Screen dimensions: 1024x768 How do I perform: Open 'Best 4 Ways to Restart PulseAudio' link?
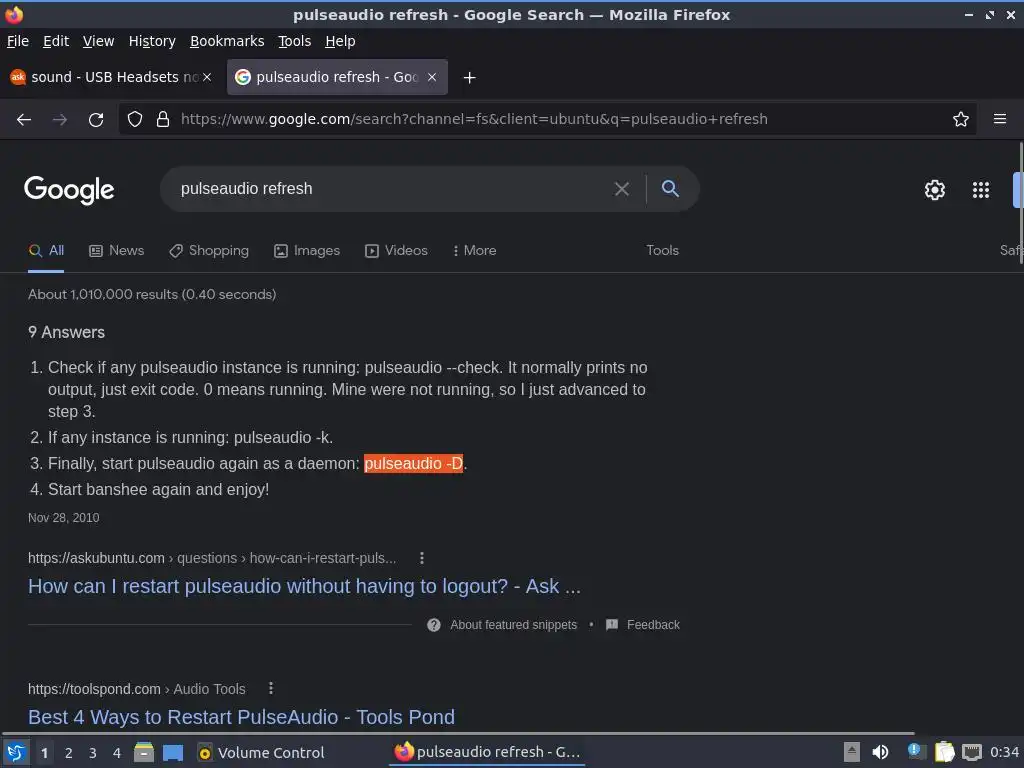tap(242, 717)
